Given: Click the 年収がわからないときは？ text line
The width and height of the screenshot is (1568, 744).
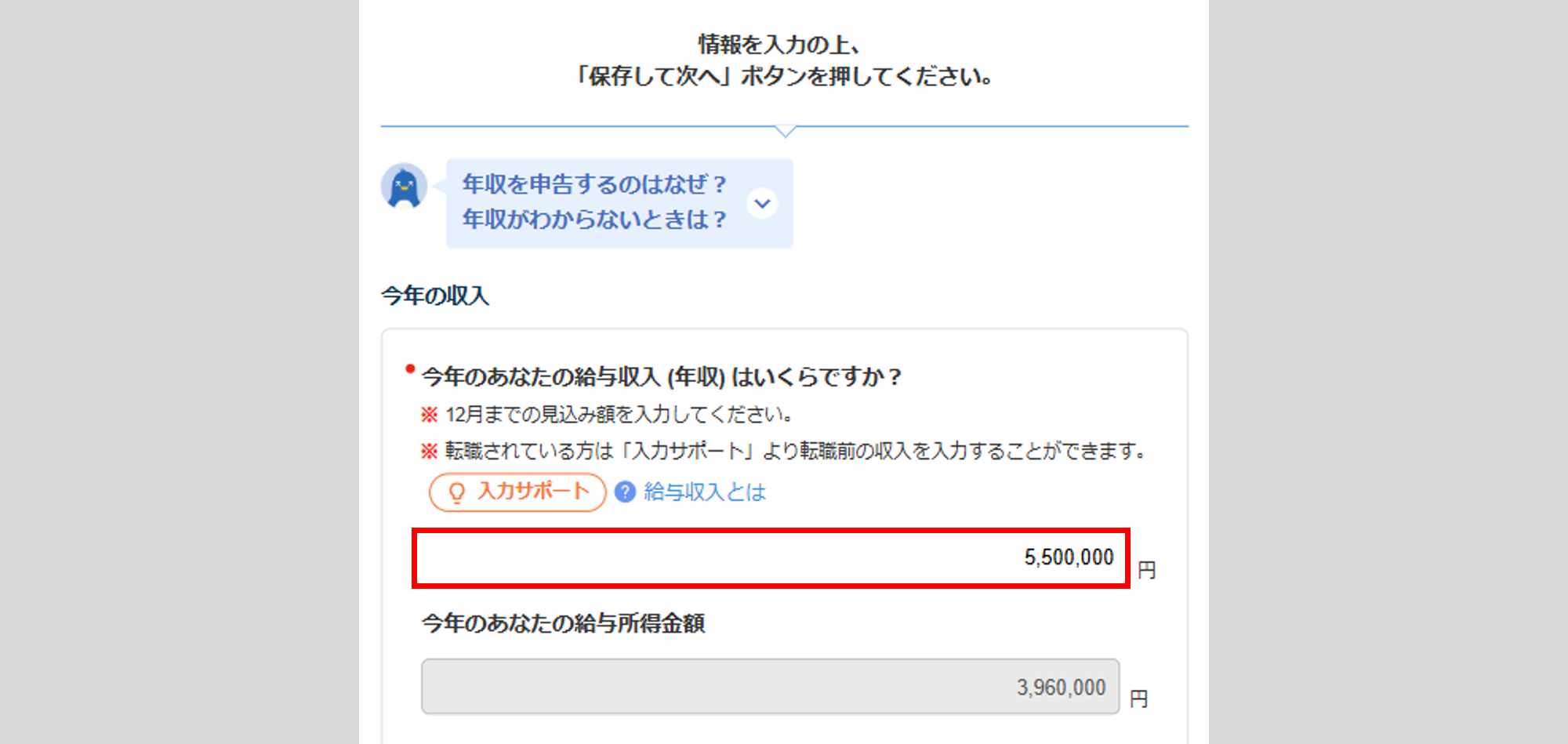Looking at the screenshot, I should [594, 220].
